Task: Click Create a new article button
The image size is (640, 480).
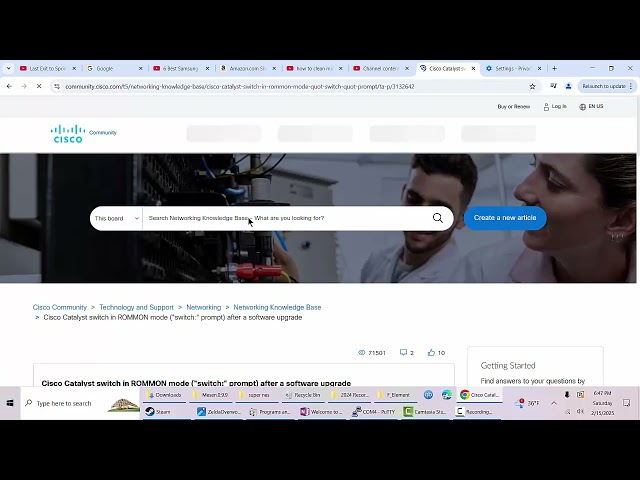Action: pyautogui.click(x=505, y=218)
